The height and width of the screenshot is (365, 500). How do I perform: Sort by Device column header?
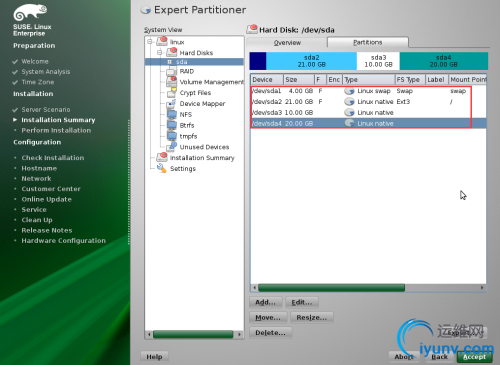[267, 80]
